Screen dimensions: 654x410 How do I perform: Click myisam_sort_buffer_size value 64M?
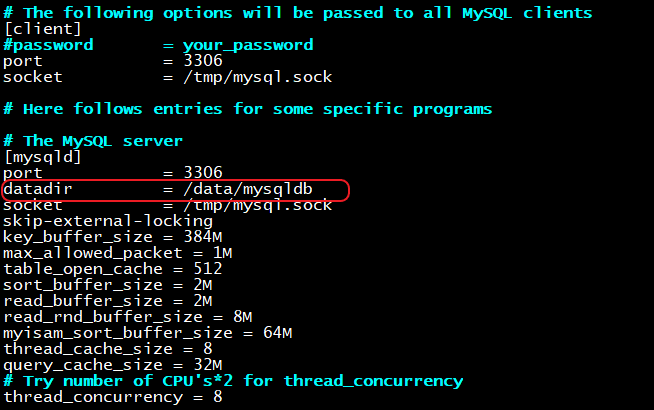pyautogui.click(x=278, y=333)
